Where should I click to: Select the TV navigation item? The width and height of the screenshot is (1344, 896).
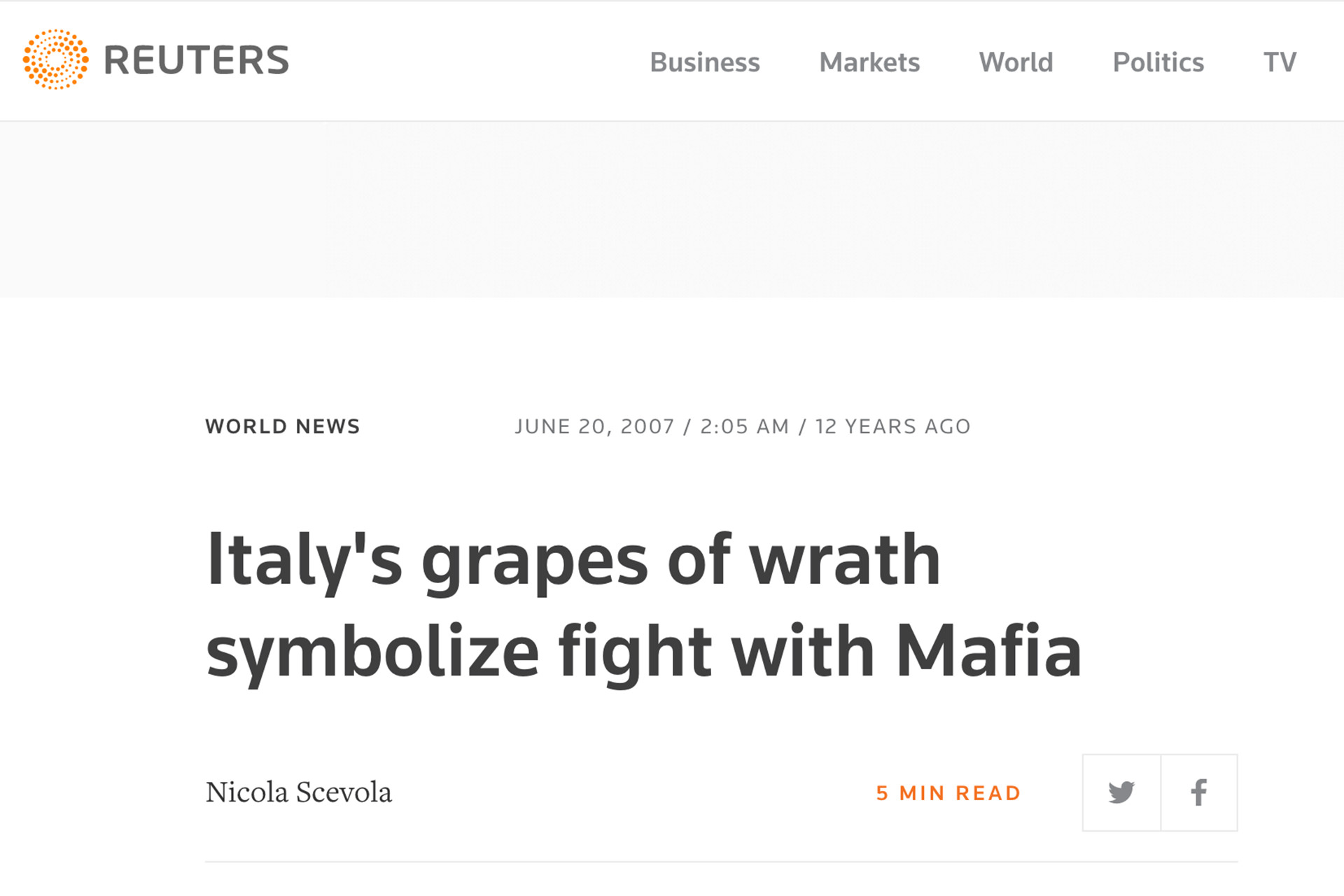(x=1280, y=62)
